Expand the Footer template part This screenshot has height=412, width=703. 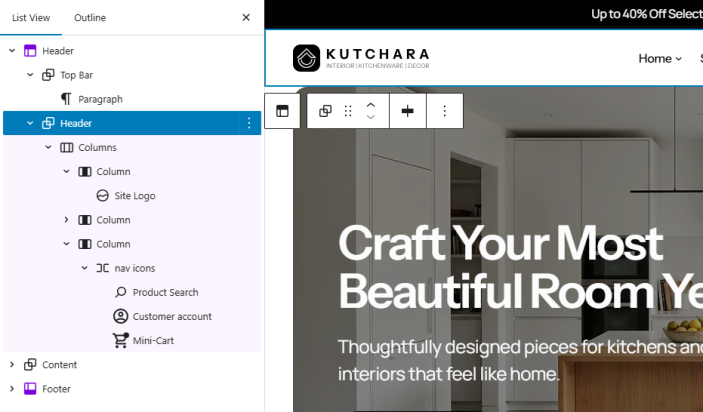coord(12,389)
